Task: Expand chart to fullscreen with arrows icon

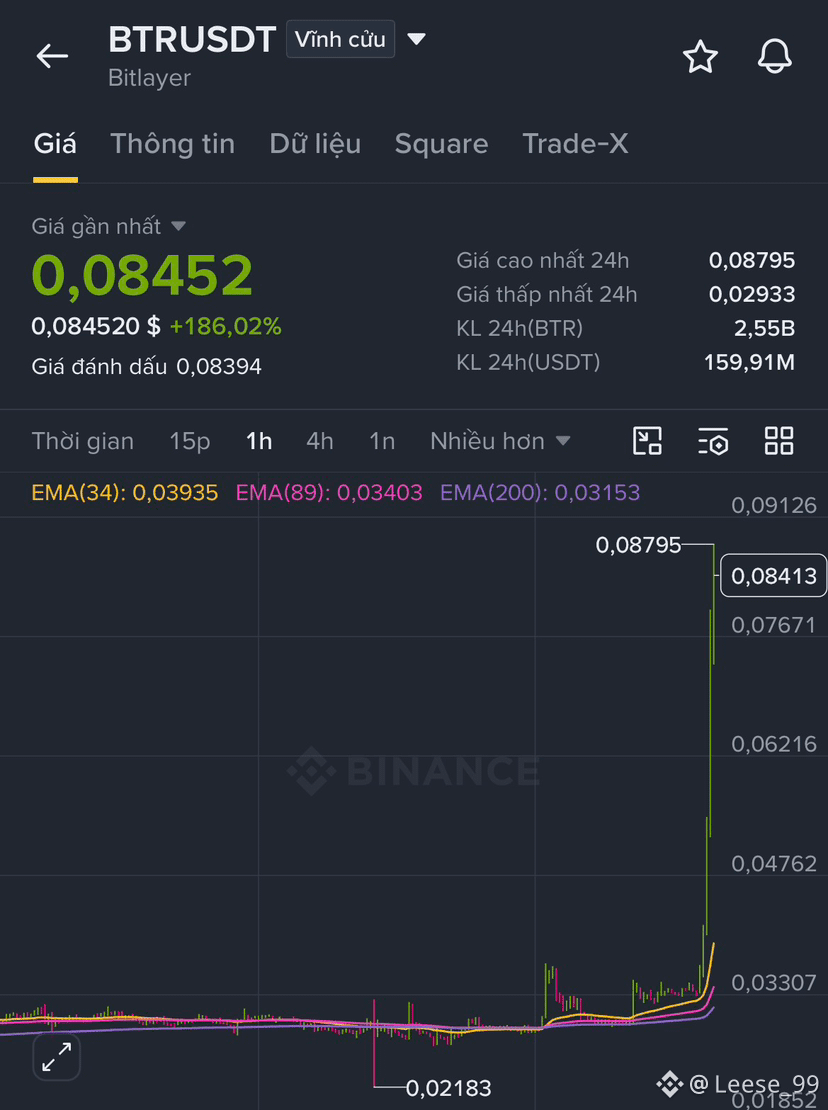Action: [x=57, y=1057]
